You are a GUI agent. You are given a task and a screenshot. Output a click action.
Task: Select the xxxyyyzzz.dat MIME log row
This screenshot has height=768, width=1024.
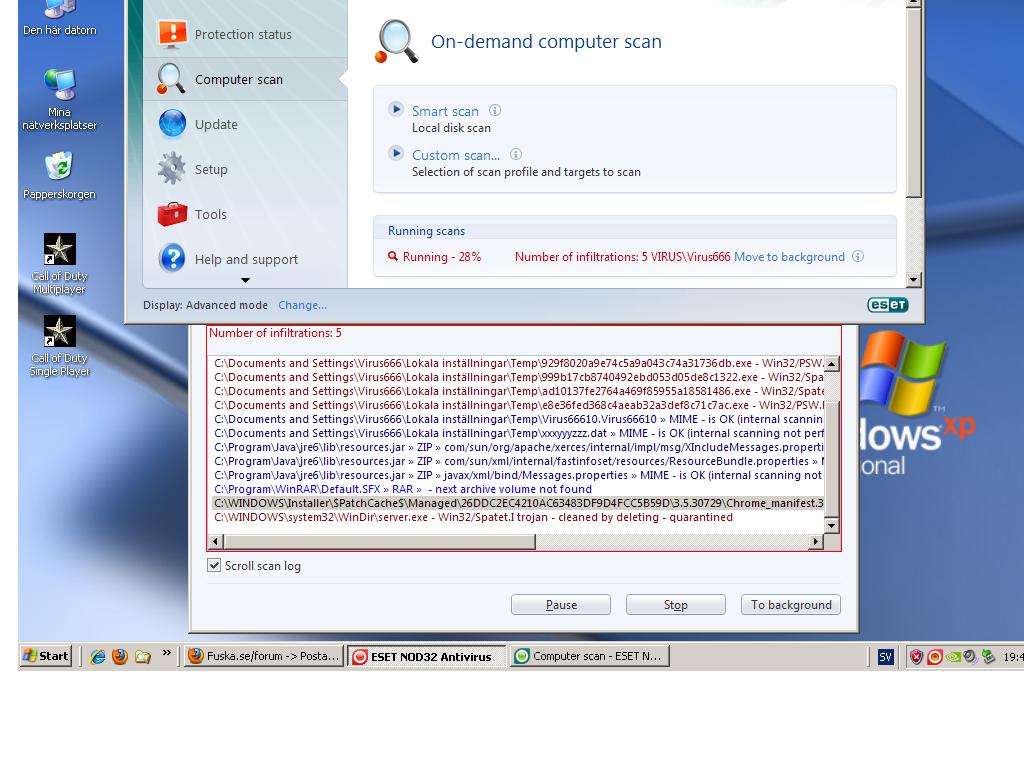(x=519, y=433)
